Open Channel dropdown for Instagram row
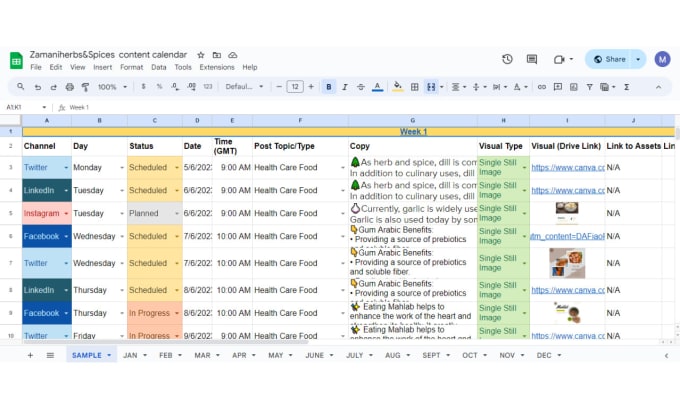 point(66,213)
